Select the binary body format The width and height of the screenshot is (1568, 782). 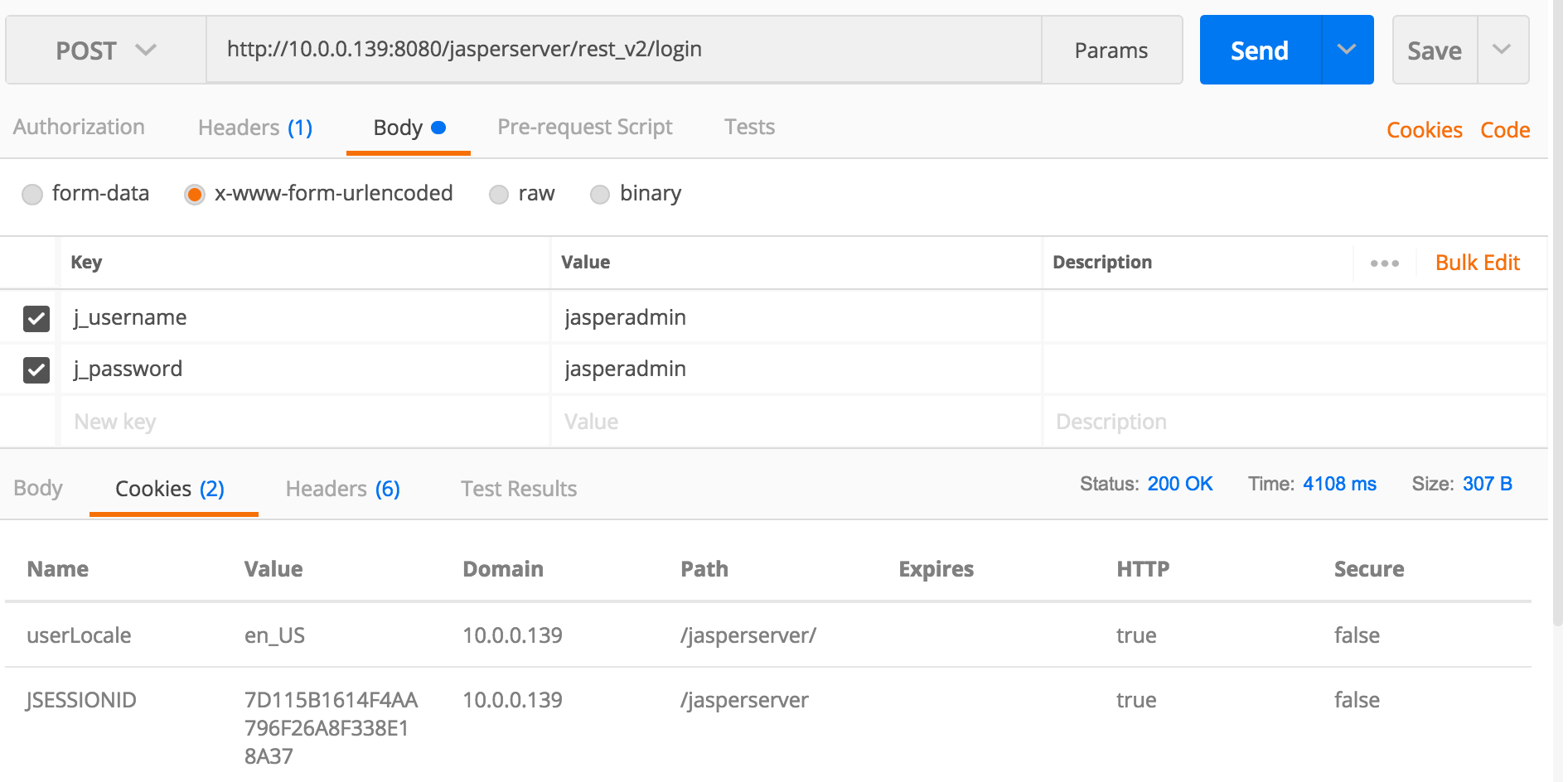[600, 194]
